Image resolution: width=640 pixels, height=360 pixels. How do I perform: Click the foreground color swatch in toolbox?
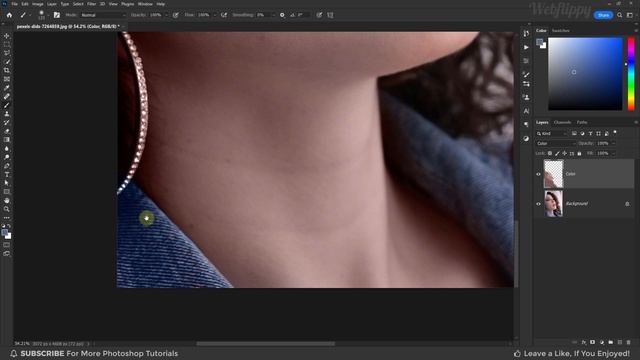coord(4,233)
